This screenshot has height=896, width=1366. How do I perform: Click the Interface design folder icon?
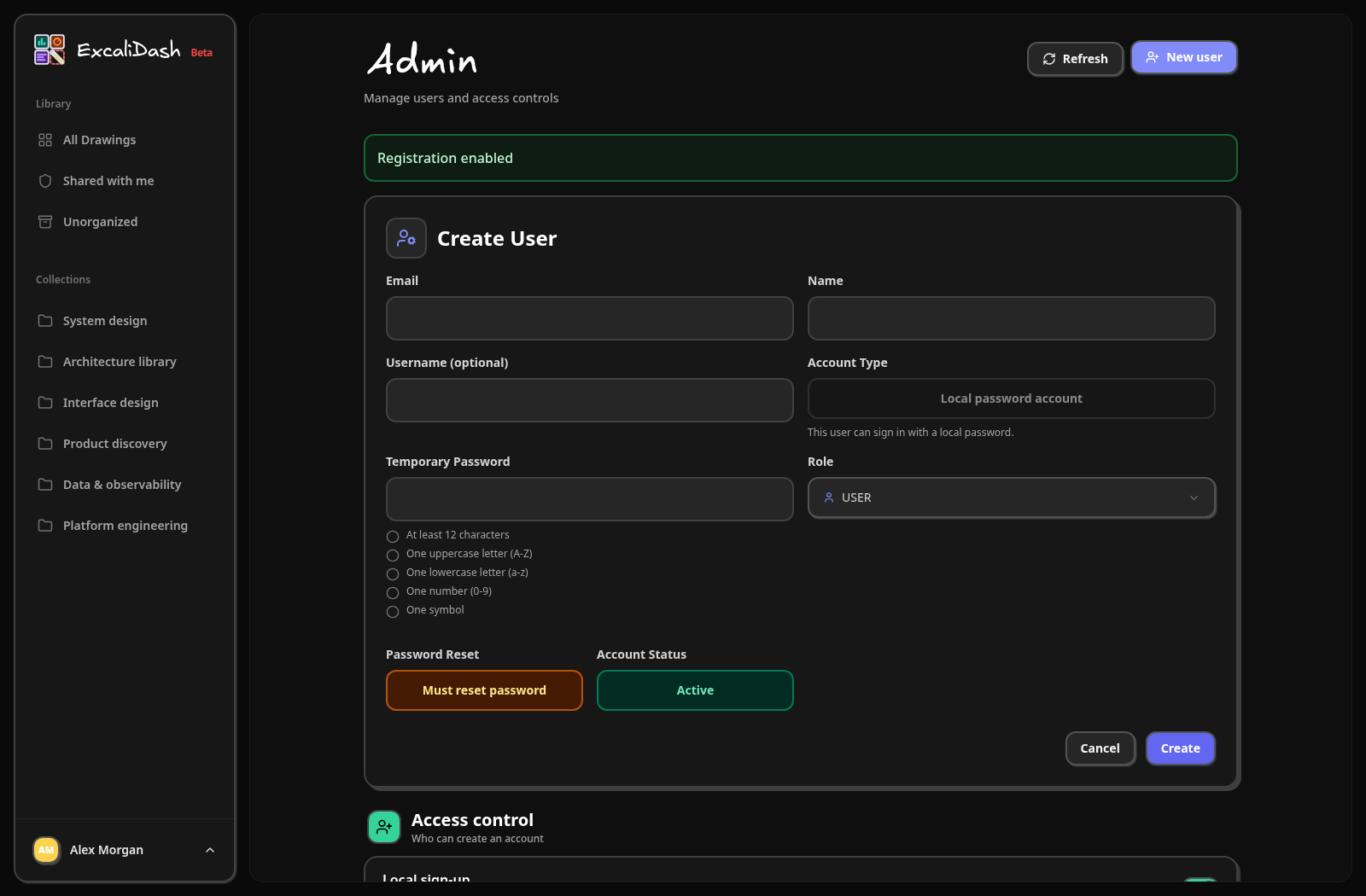(45, 403)
